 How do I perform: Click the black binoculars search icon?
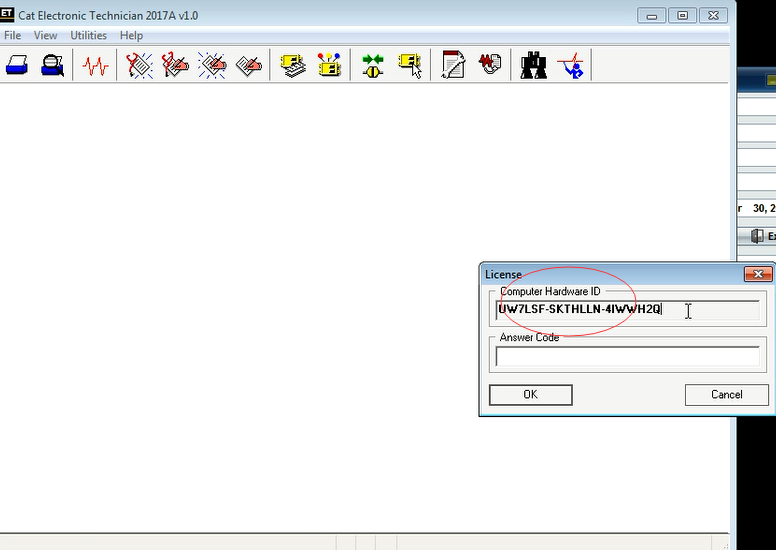(x=534, y=65)
